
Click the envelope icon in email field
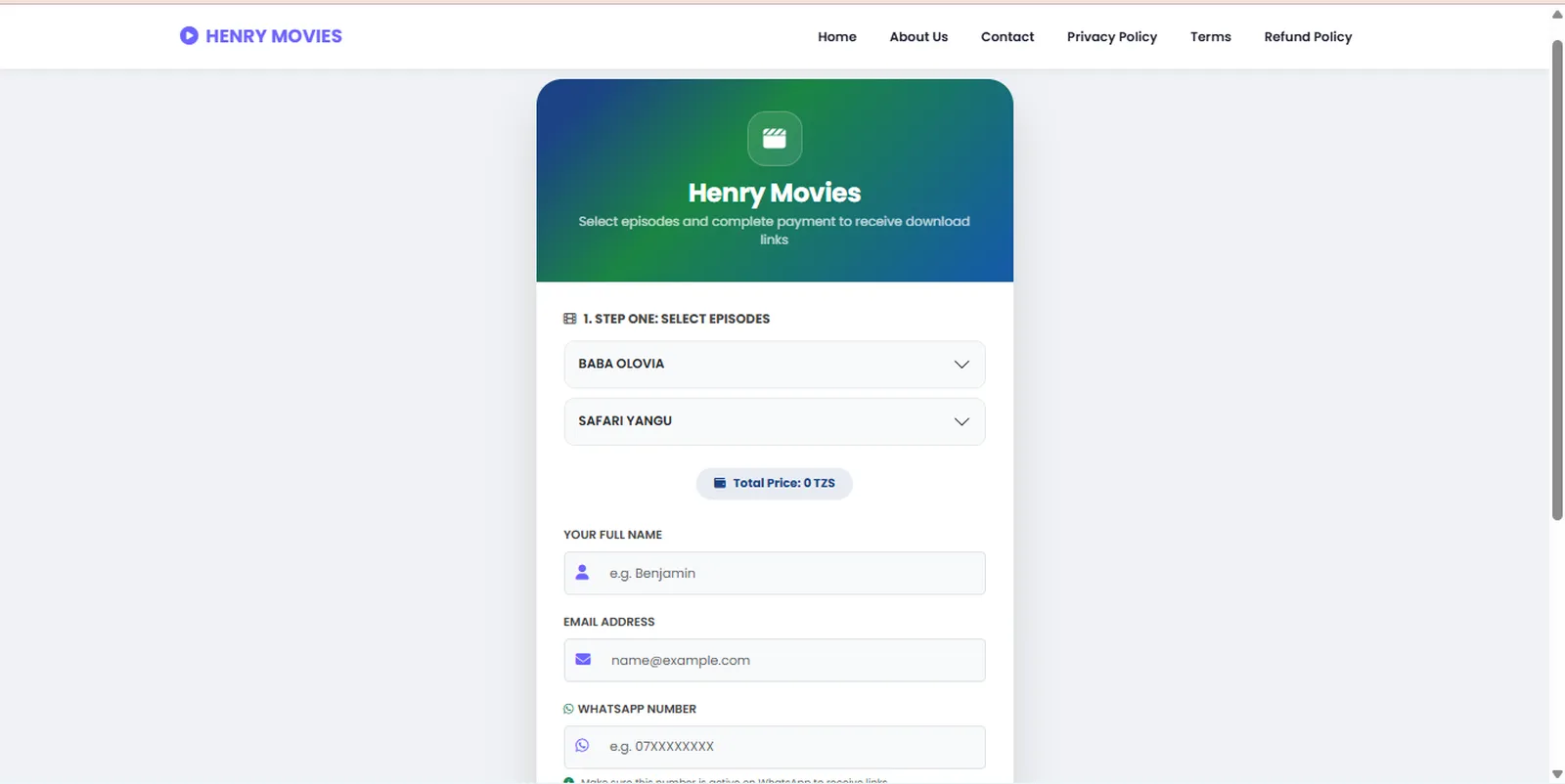pyautogui.click(x=583, y=660)
